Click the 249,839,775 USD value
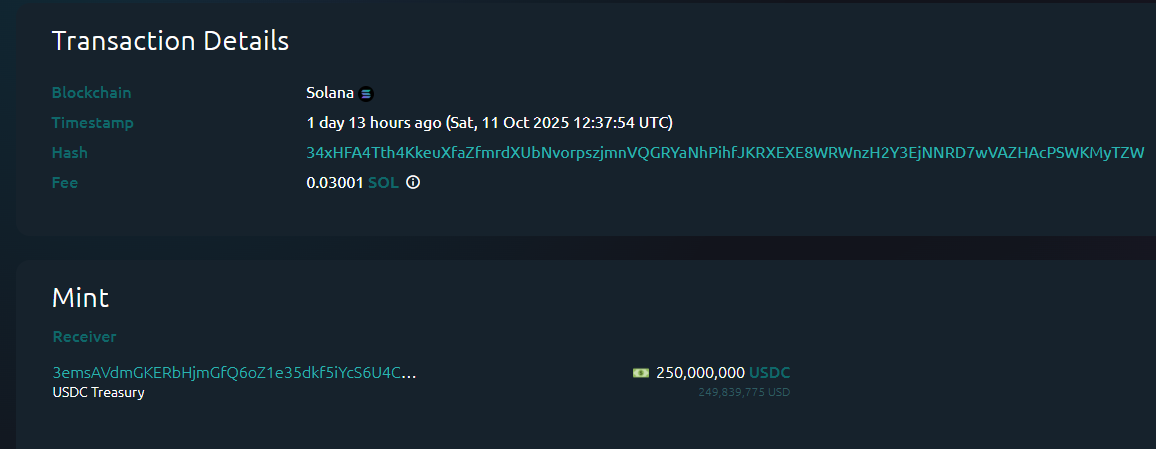This screenshot has height=449, width=1156. [744, 392]
